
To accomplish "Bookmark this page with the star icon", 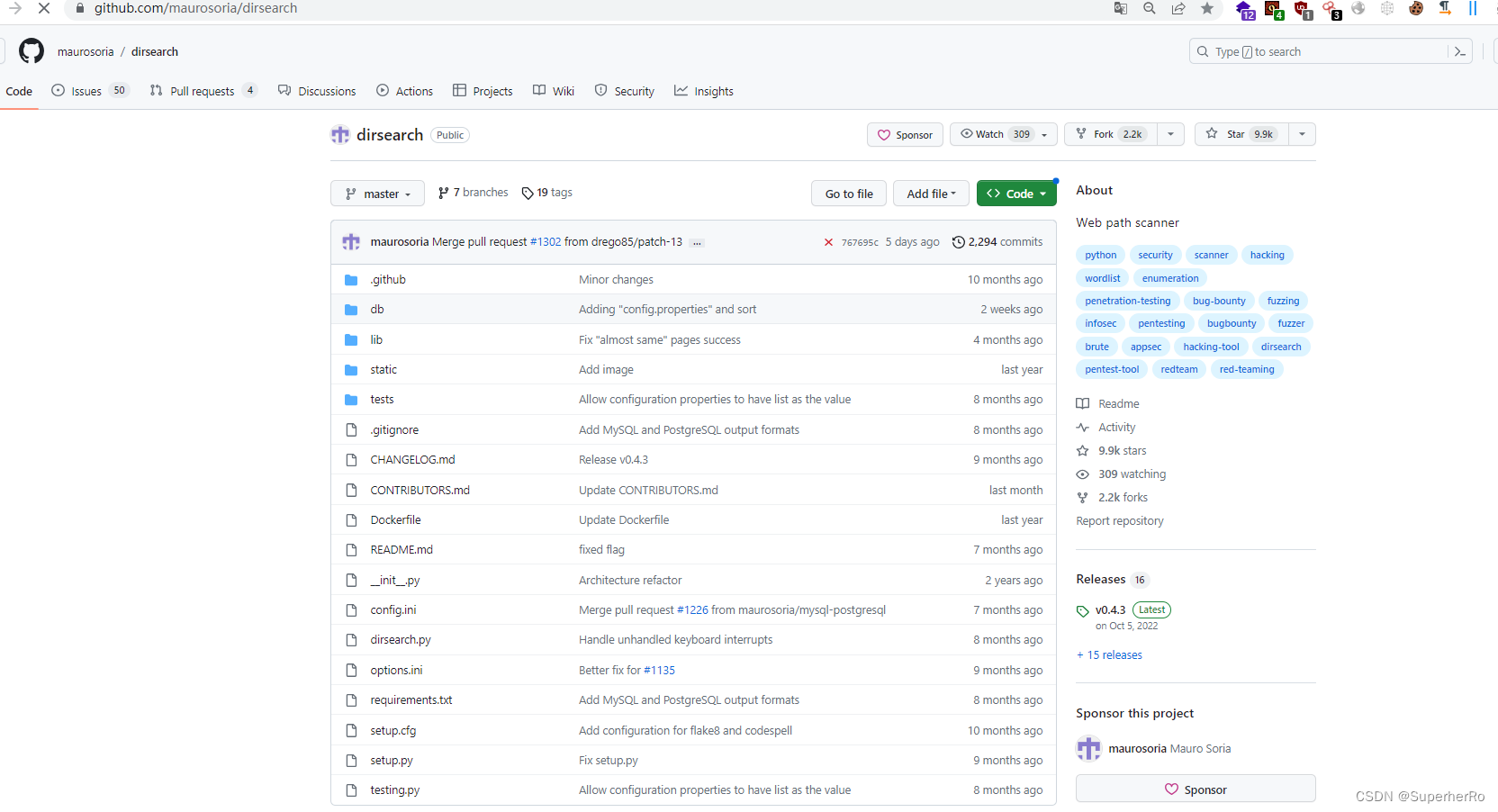I will click(1207, 8).
